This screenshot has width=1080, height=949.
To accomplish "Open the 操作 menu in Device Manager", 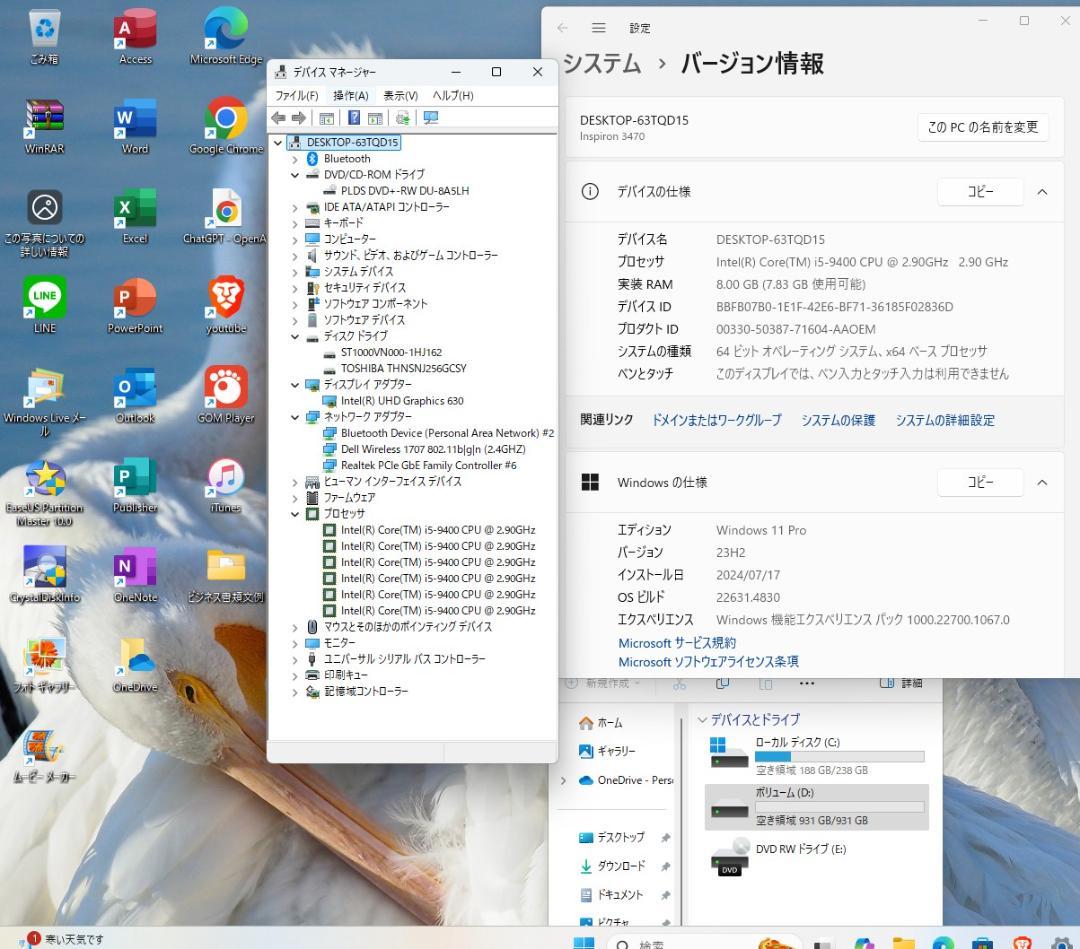I will (349, 95).
